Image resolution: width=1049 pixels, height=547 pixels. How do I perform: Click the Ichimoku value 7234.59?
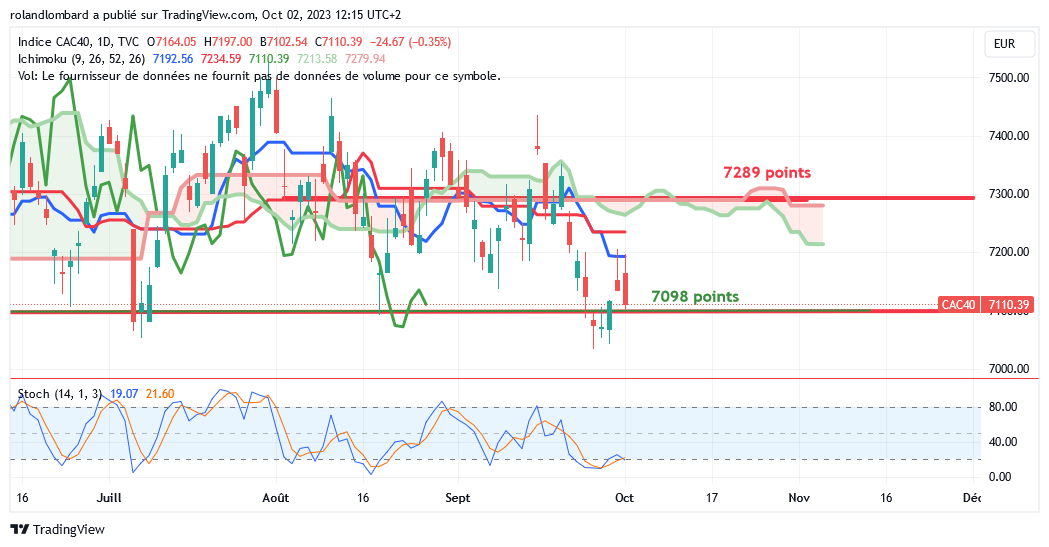point(221,59)
